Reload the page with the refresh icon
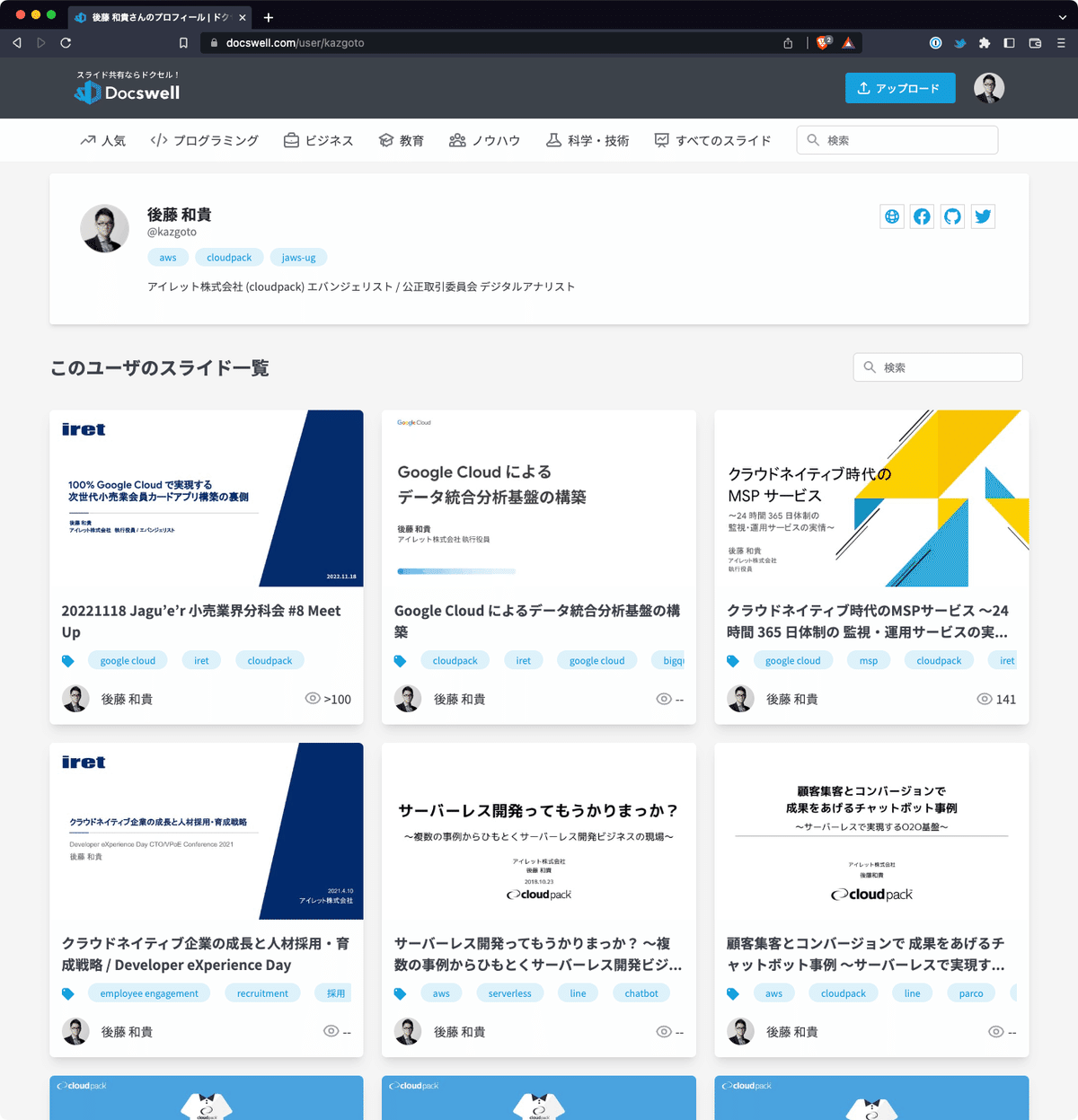Screen dimensions: 1078x1120 pos(66,42)
